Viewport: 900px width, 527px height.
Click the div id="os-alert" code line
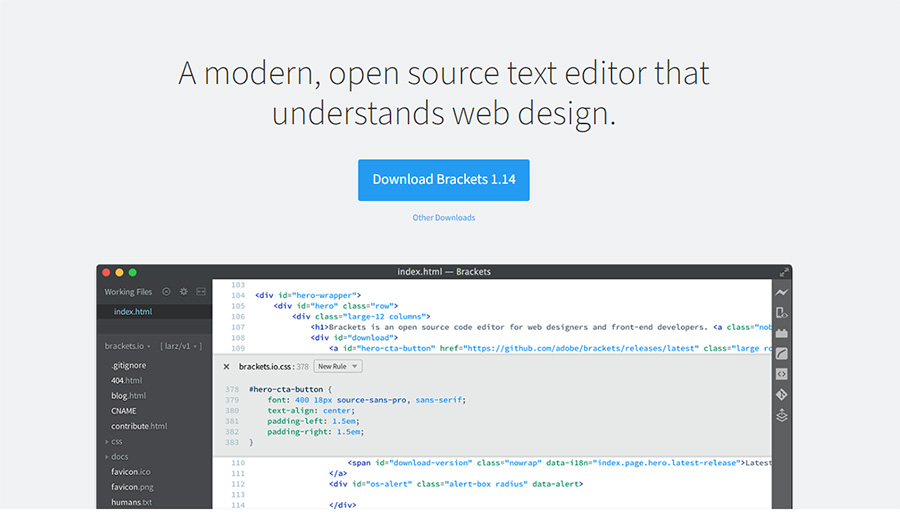pyautogui.click(x=456, y=484)
